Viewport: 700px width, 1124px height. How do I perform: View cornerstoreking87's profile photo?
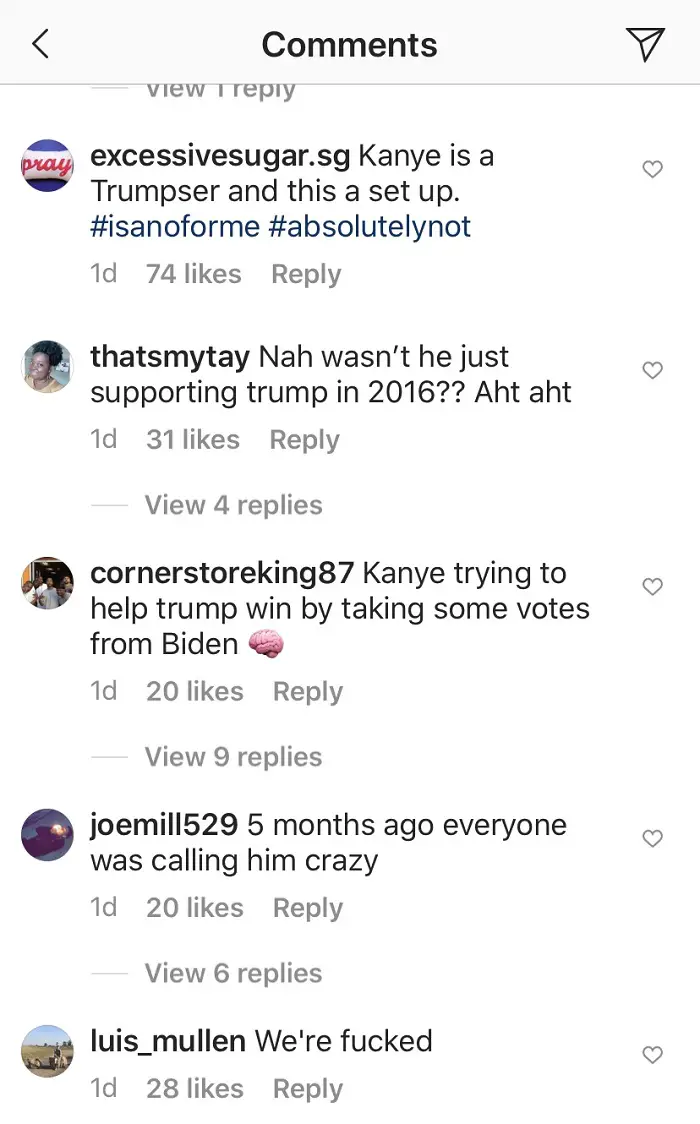click(47, 583)
